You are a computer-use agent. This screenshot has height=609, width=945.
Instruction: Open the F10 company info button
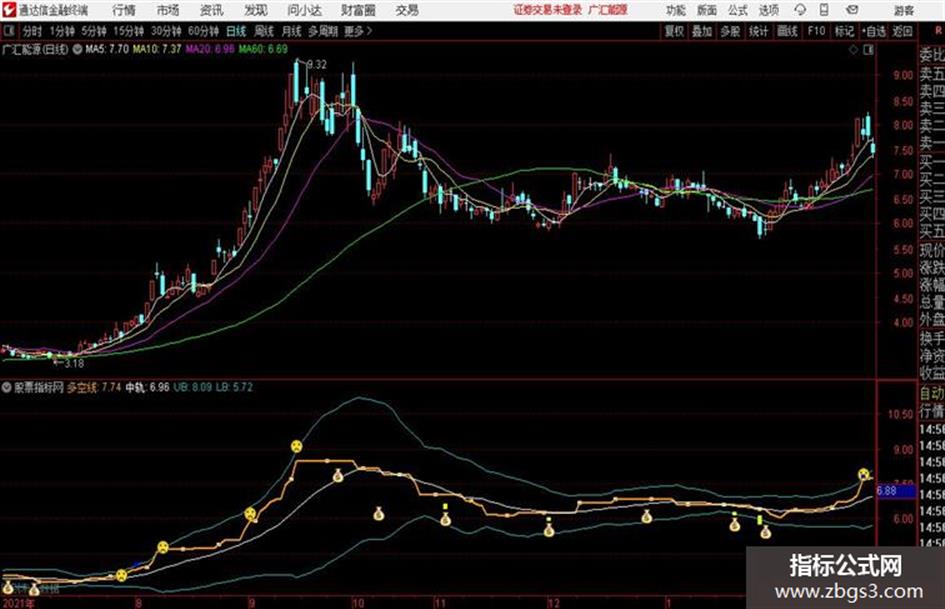click(816, 31)
